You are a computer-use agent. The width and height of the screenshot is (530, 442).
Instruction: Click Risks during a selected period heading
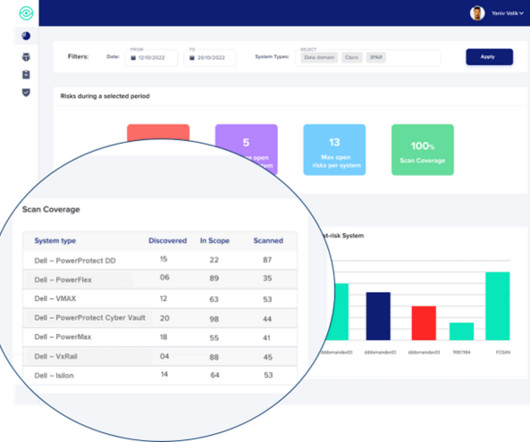coord(105,96)
